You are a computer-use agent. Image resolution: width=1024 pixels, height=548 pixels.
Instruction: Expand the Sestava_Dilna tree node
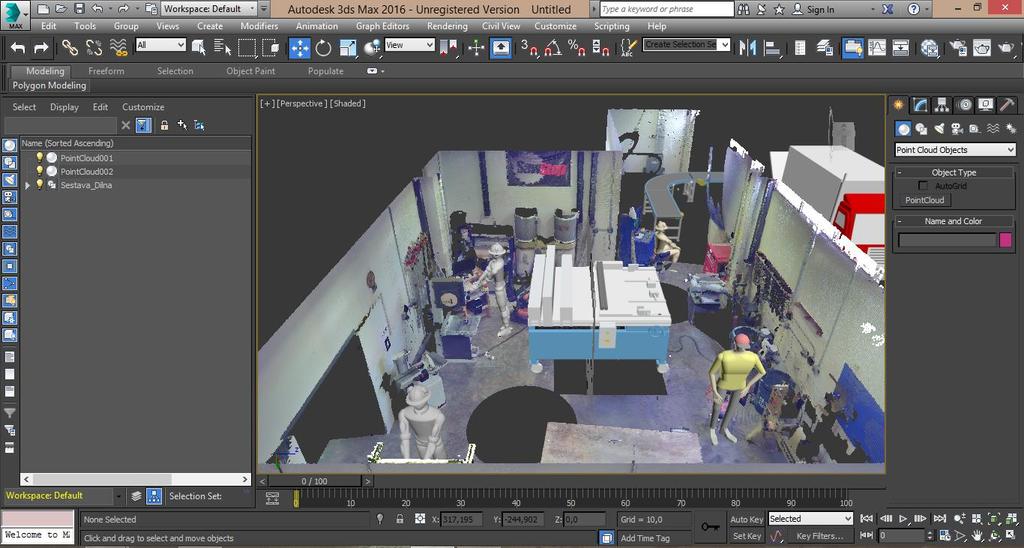click(27, 185)
